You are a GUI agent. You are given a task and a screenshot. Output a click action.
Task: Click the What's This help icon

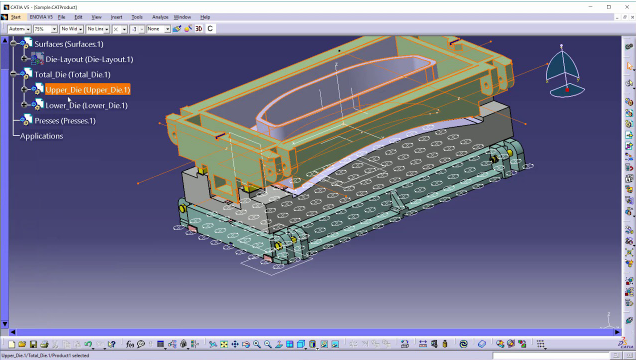[x=111, y=344]
